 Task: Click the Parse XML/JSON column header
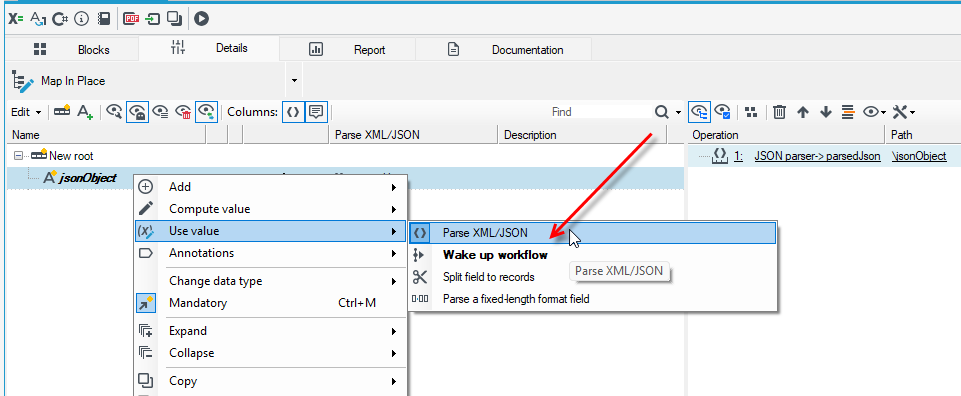pyautogui.click(x=414, y=135)
